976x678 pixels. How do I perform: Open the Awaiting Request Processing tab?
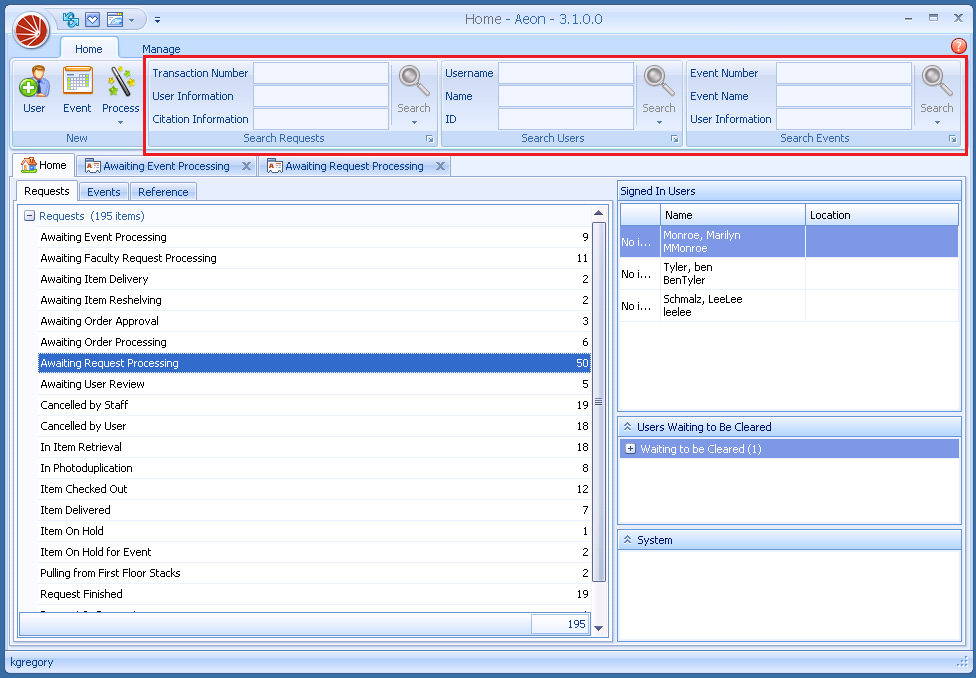point(354,166)
